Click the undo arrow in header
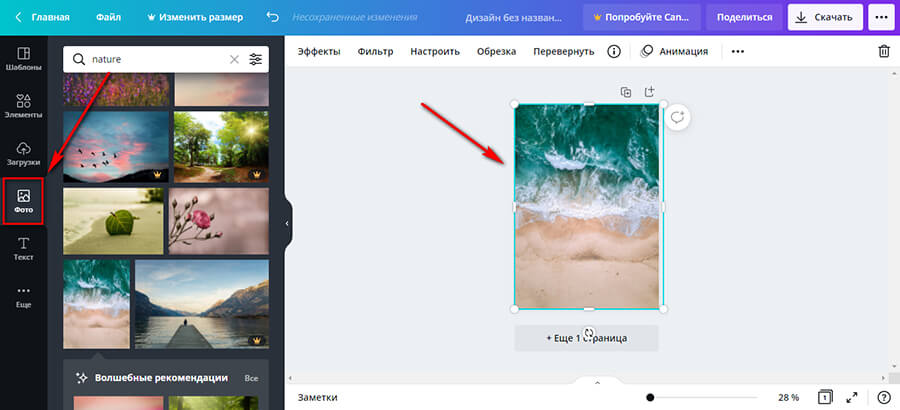Screen dimensions: 900x410 (x=273, y=17)
